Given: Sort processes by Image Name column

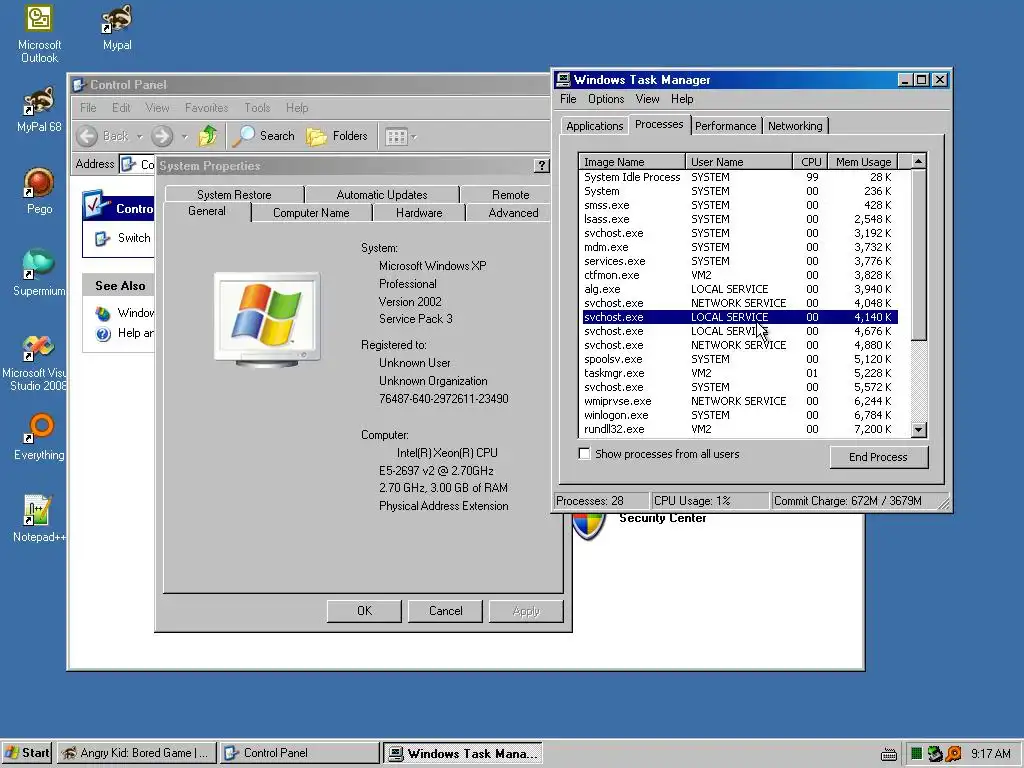Looking at the screenshot, I should click(632, 162).
